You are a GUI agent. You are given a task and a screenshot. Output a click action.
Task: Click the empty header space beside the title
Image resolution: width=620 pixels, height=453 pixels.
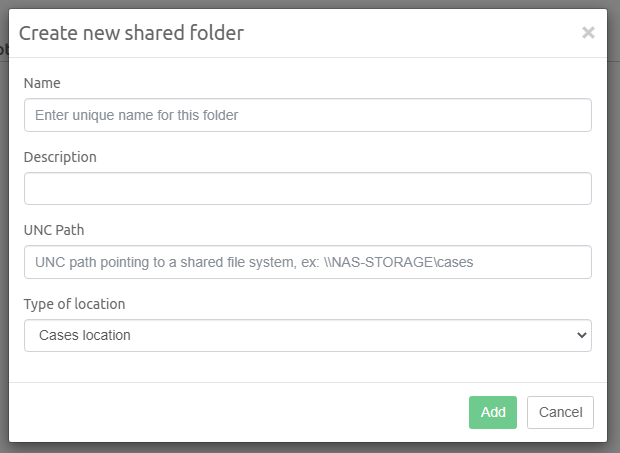tap(410, 33)
